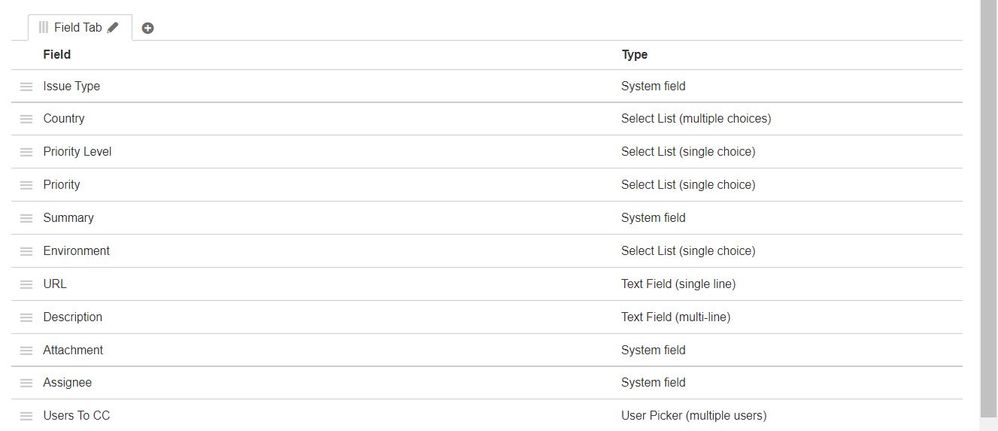This screenshot has height=431, width=998.
Task: Click the Type column header
Action: pyautogui.click(x=635, y=55)
